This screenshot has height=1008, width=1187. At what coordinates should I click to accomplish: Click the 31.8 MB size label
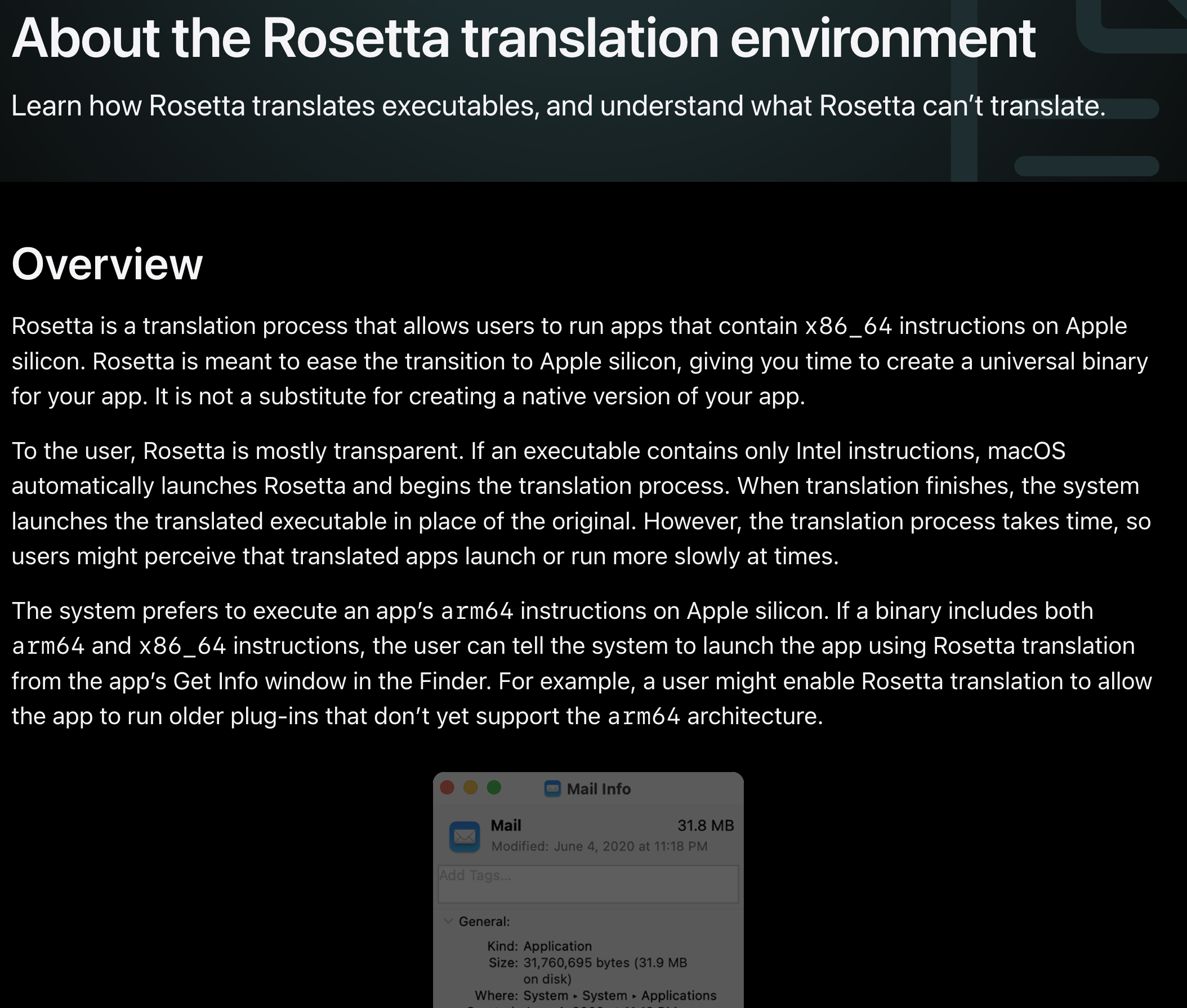(705, 825)
